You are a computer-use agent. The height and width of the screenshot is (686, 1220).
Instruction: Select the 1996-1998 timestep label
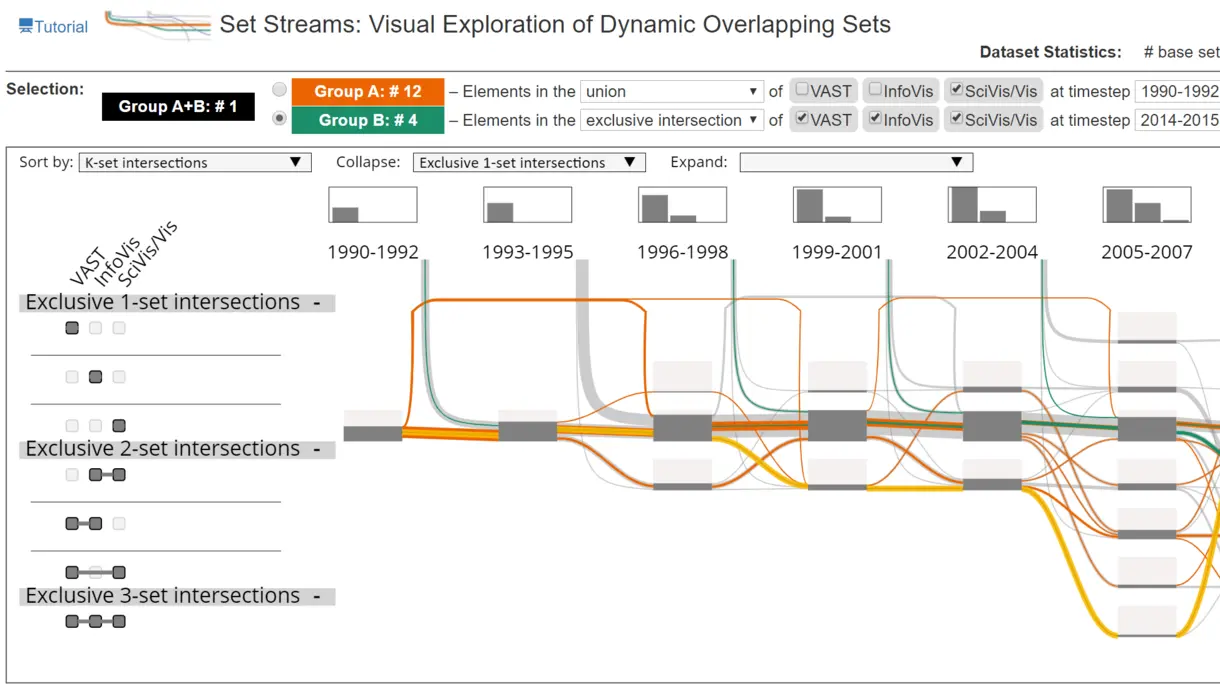click(683, 252)
